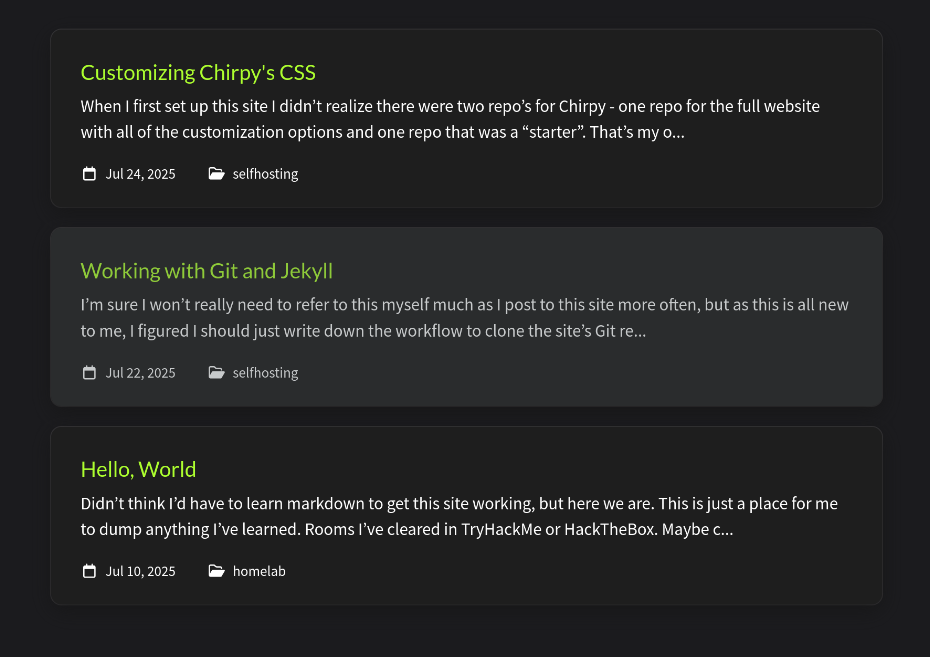The width and height of the screenshot is (930, 657).
Task: Click folder icon next to homelab
Action: point(216,571)
